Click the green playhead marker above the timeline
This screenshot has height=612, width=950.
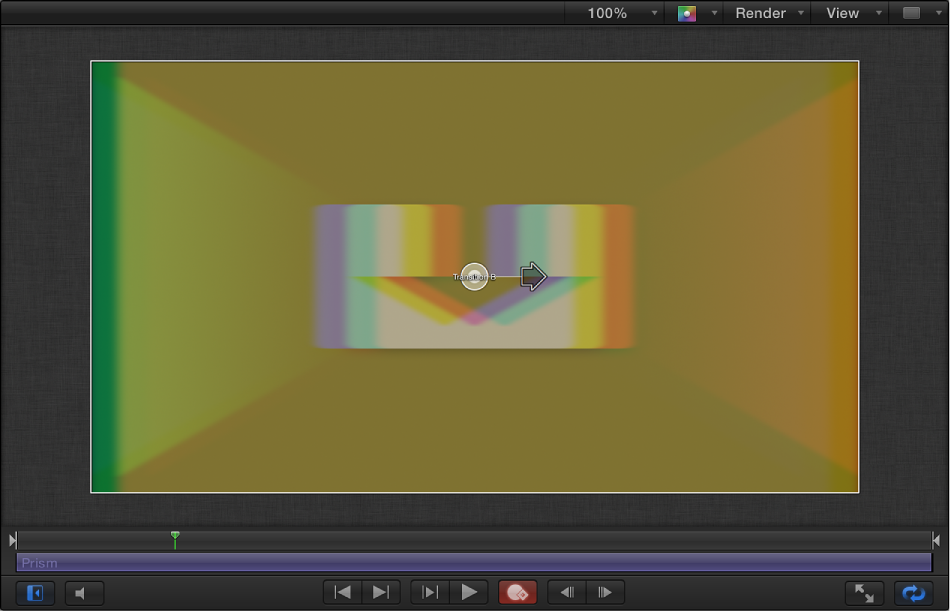pyautogui.click(x=175, y=540)
